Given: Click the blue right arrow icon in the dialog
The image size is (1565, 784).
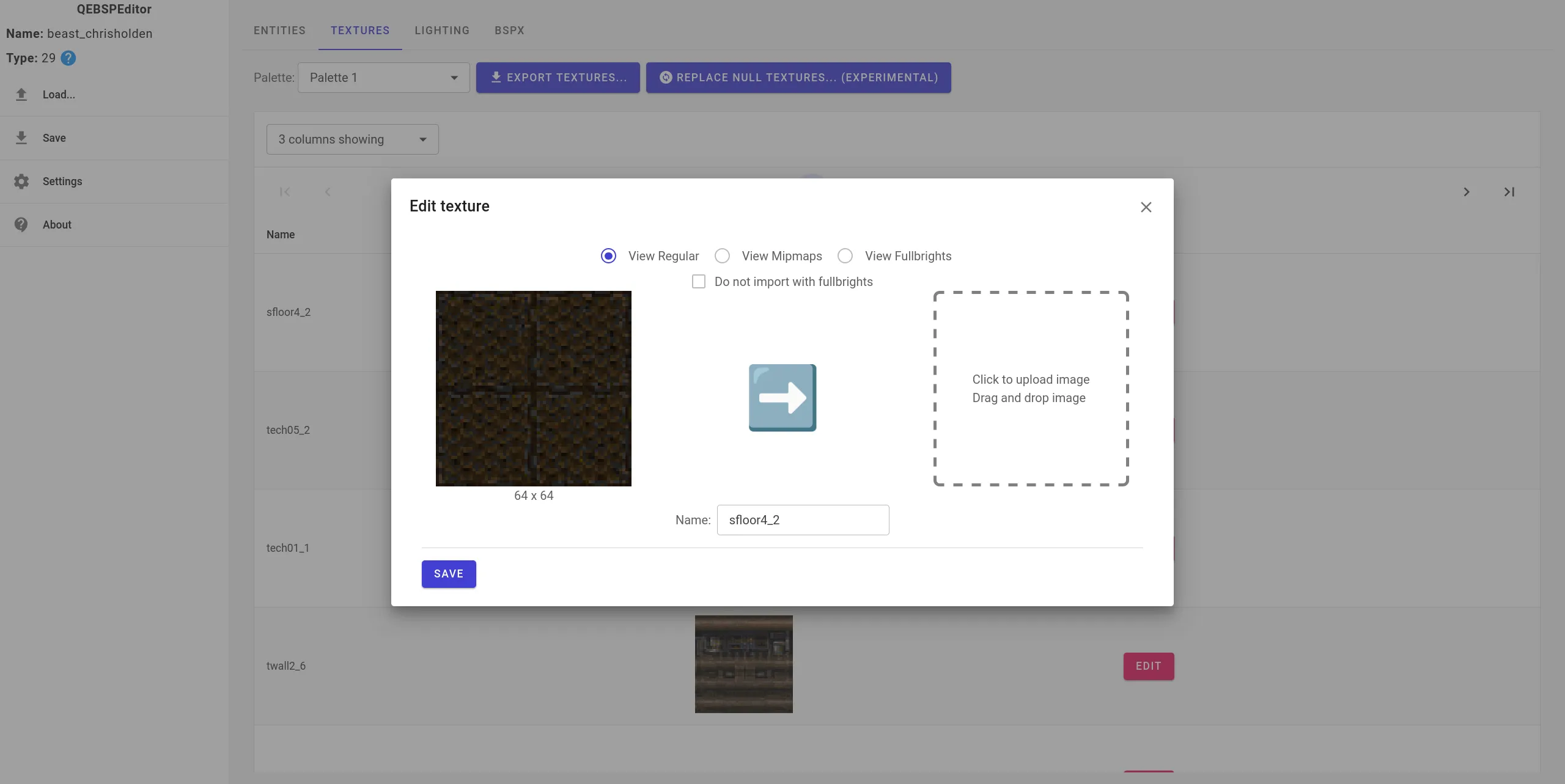Looking at the screenshot, I should pyautogui.click(x=782, y=398).
